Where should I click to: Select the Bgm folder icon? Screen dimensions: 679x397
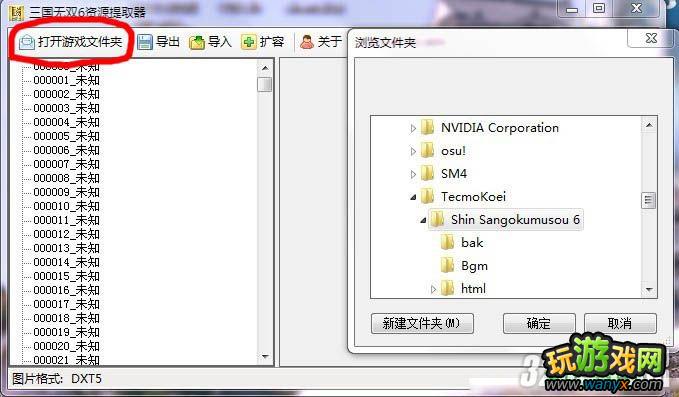[x=447, y=265]
